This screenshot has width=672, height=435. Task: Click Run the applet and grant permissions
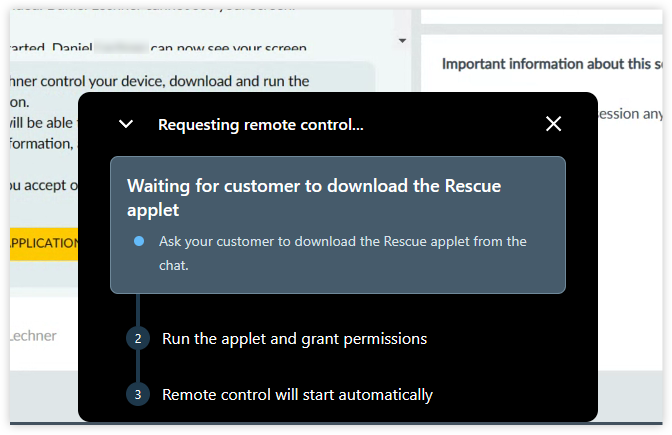point(294,339)
